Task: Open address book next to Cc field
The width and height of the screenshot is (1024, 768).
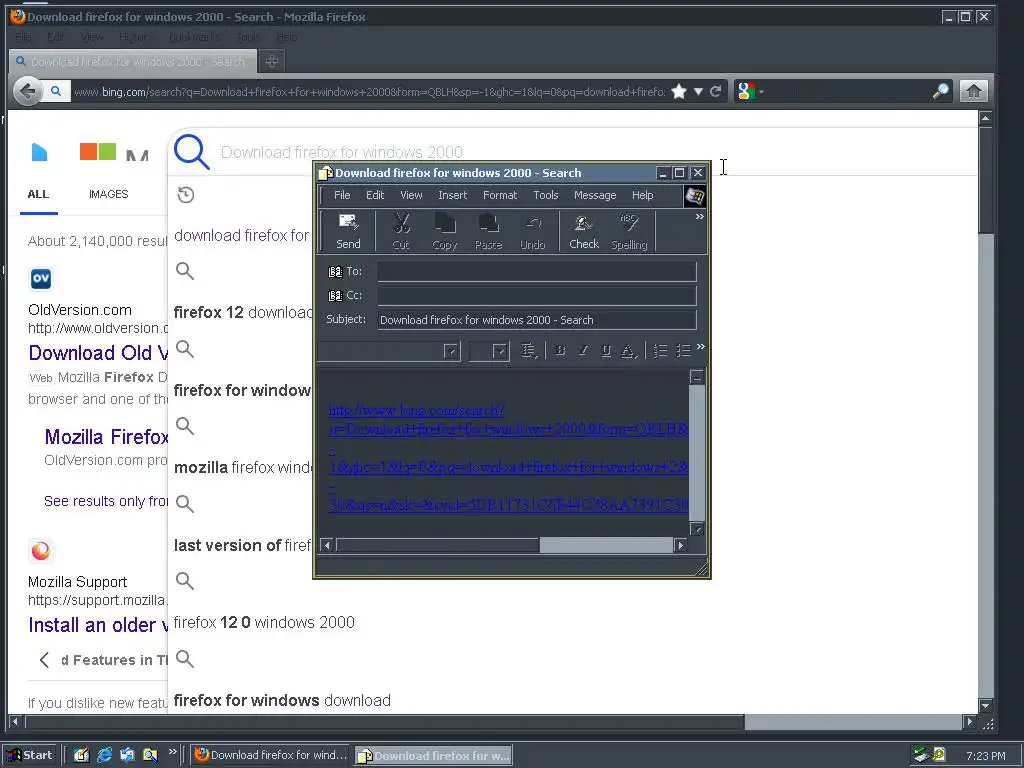Action: [335, 296]
